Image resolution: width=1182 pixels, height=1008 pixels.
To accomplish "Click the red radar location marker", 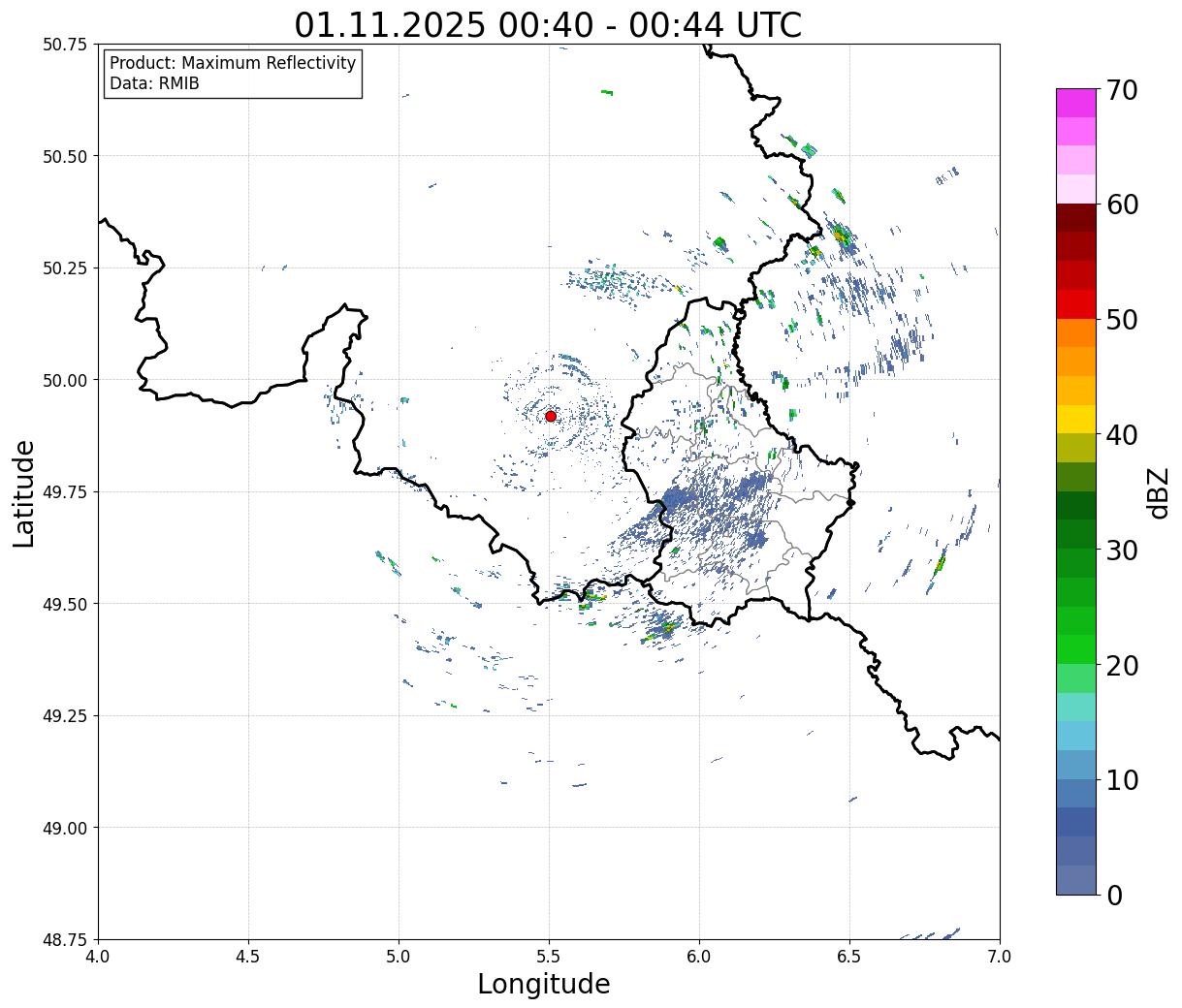I will pyautogui.click(x=551, y=416).
